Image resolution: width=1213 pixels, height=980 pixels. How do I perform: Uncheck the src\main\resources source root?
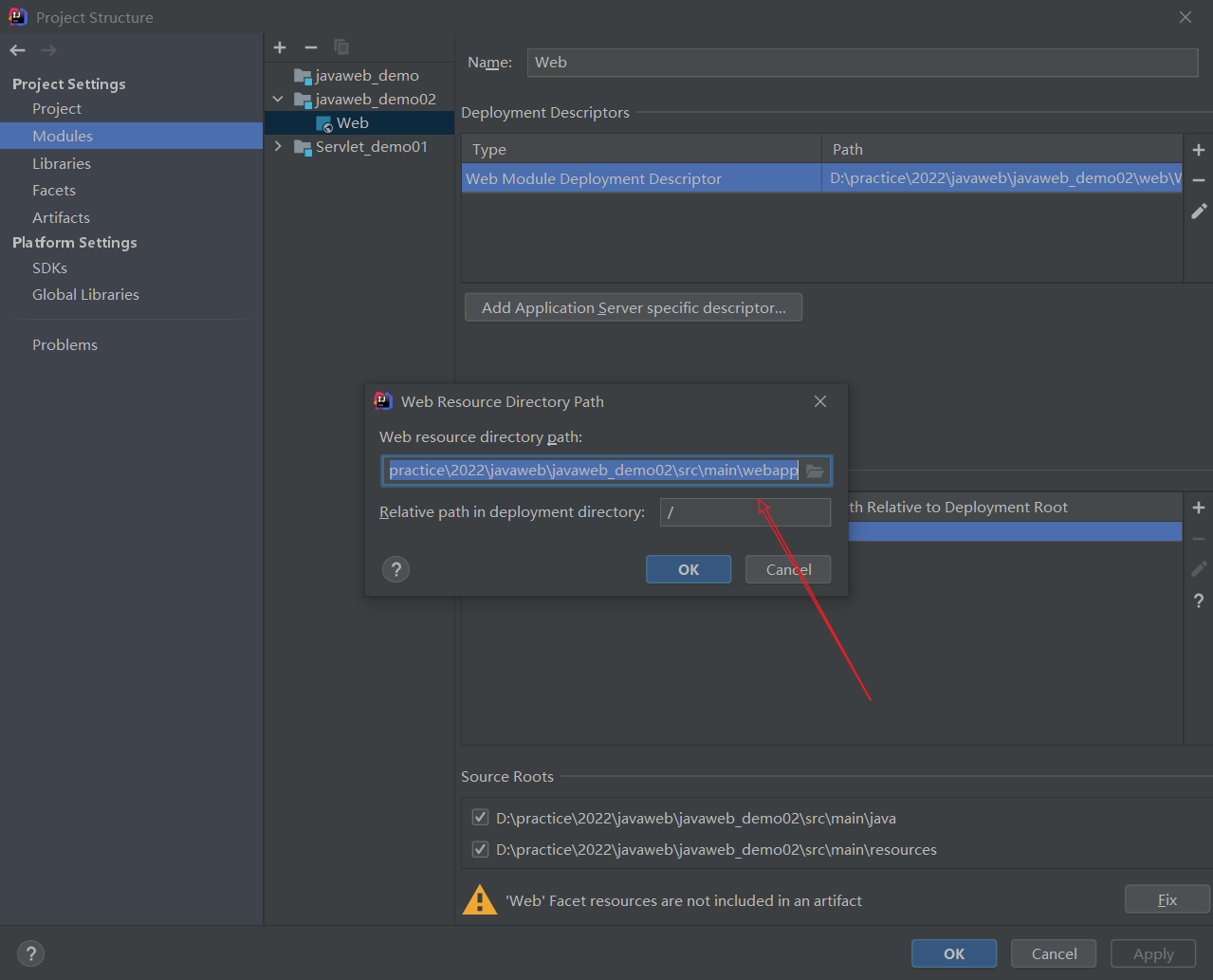pyautogui.click(x=481, y=849)
